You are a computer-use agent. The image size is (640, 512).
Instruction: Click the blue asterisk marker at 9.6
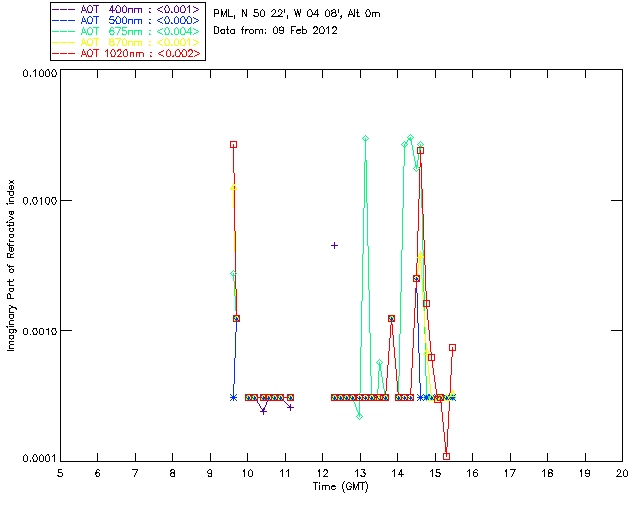(233, 397)
